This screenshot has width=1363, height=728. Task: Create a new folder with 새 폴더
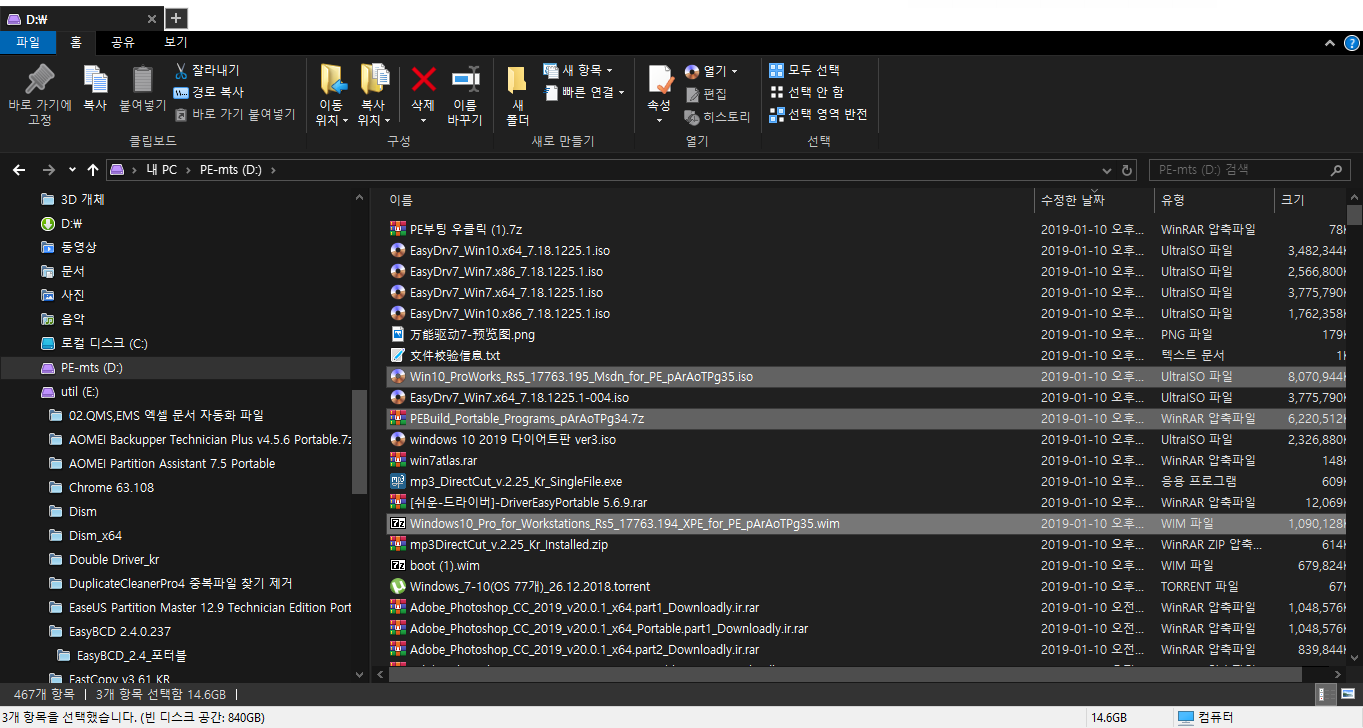pyautogui.click(x=517, y=96)
